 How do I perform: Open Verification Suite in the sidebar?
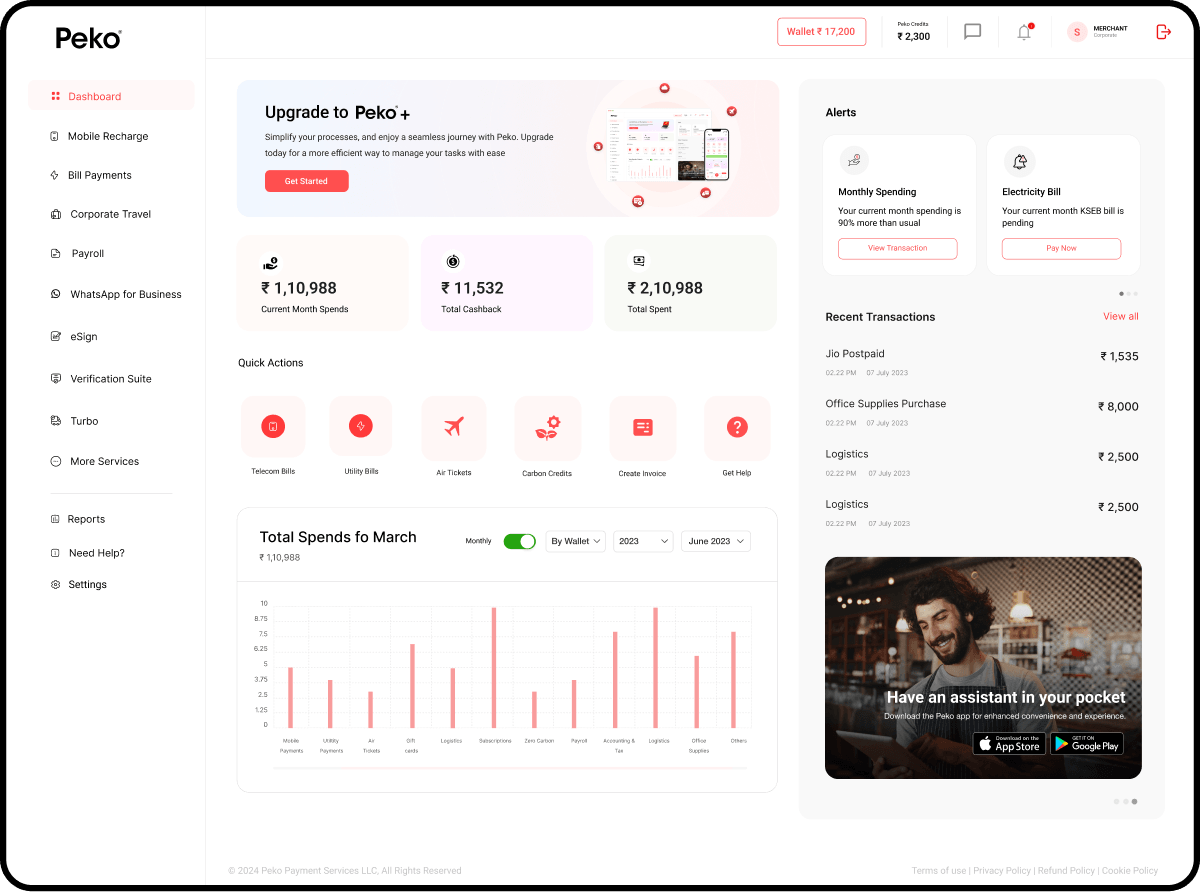[x=111, y=379]
